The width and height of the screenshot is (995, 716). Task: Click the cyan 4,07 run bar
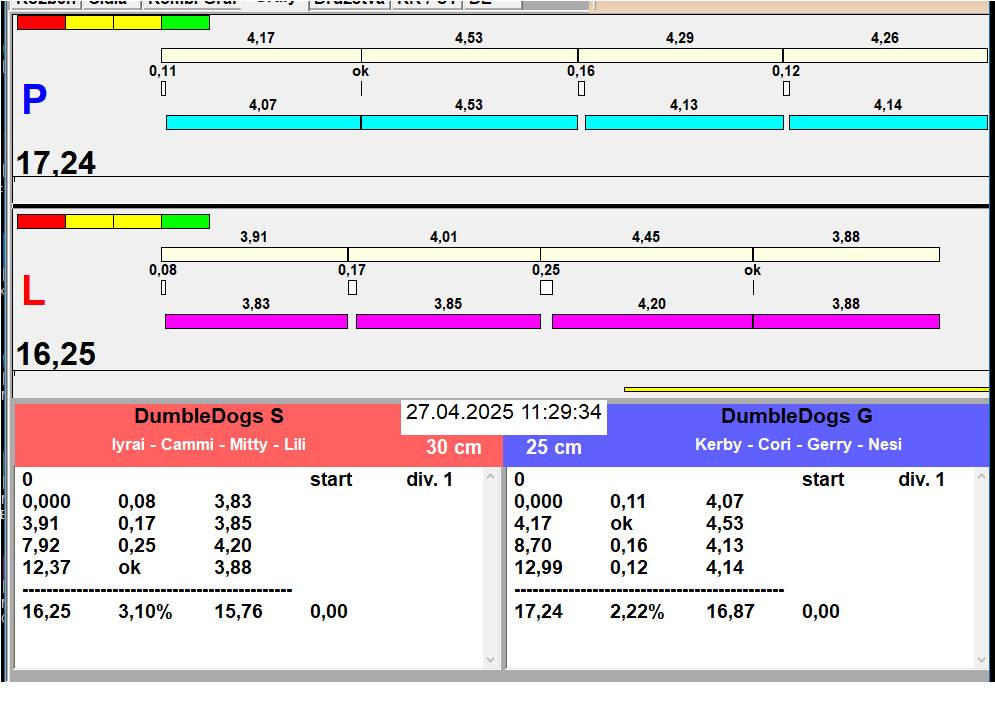(263, 122)
